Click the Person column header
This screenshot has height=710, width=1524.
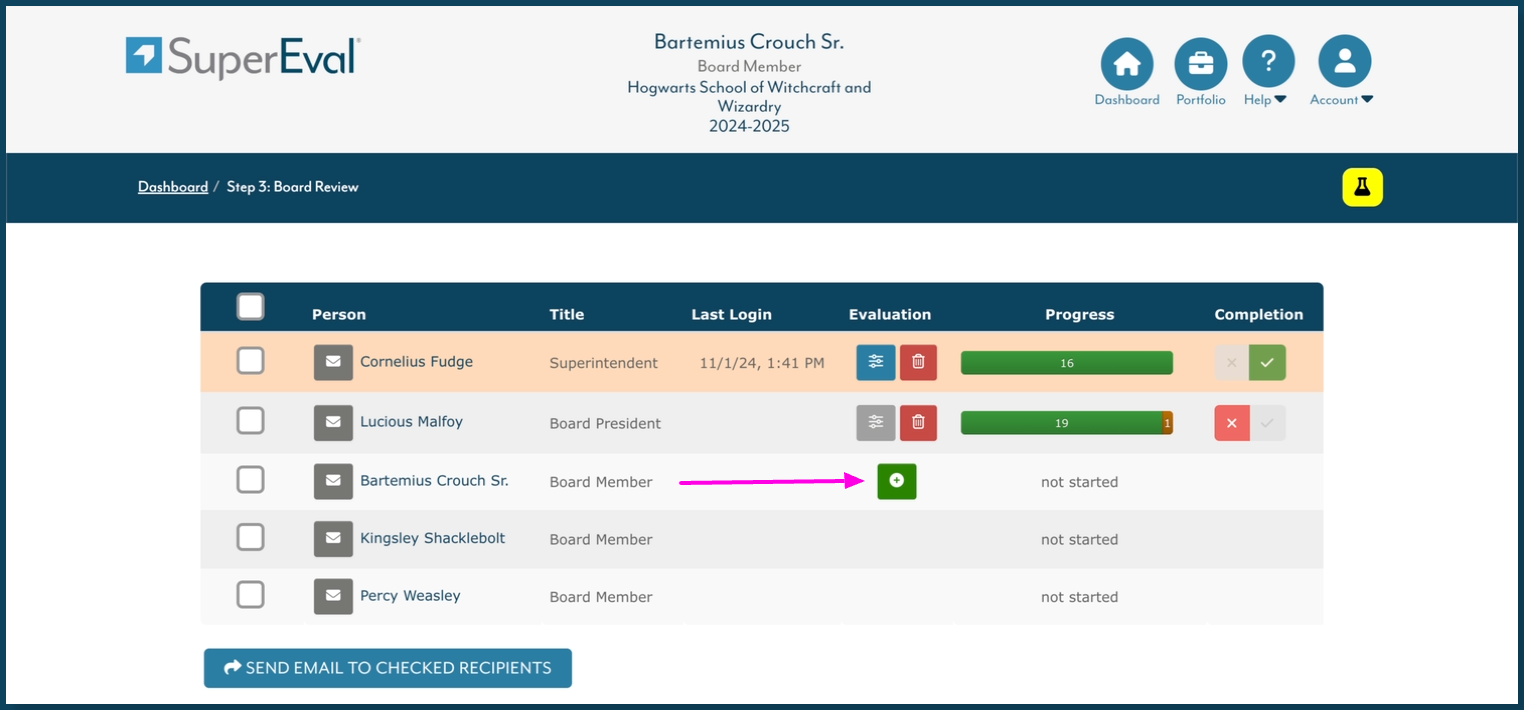point(339,314)
